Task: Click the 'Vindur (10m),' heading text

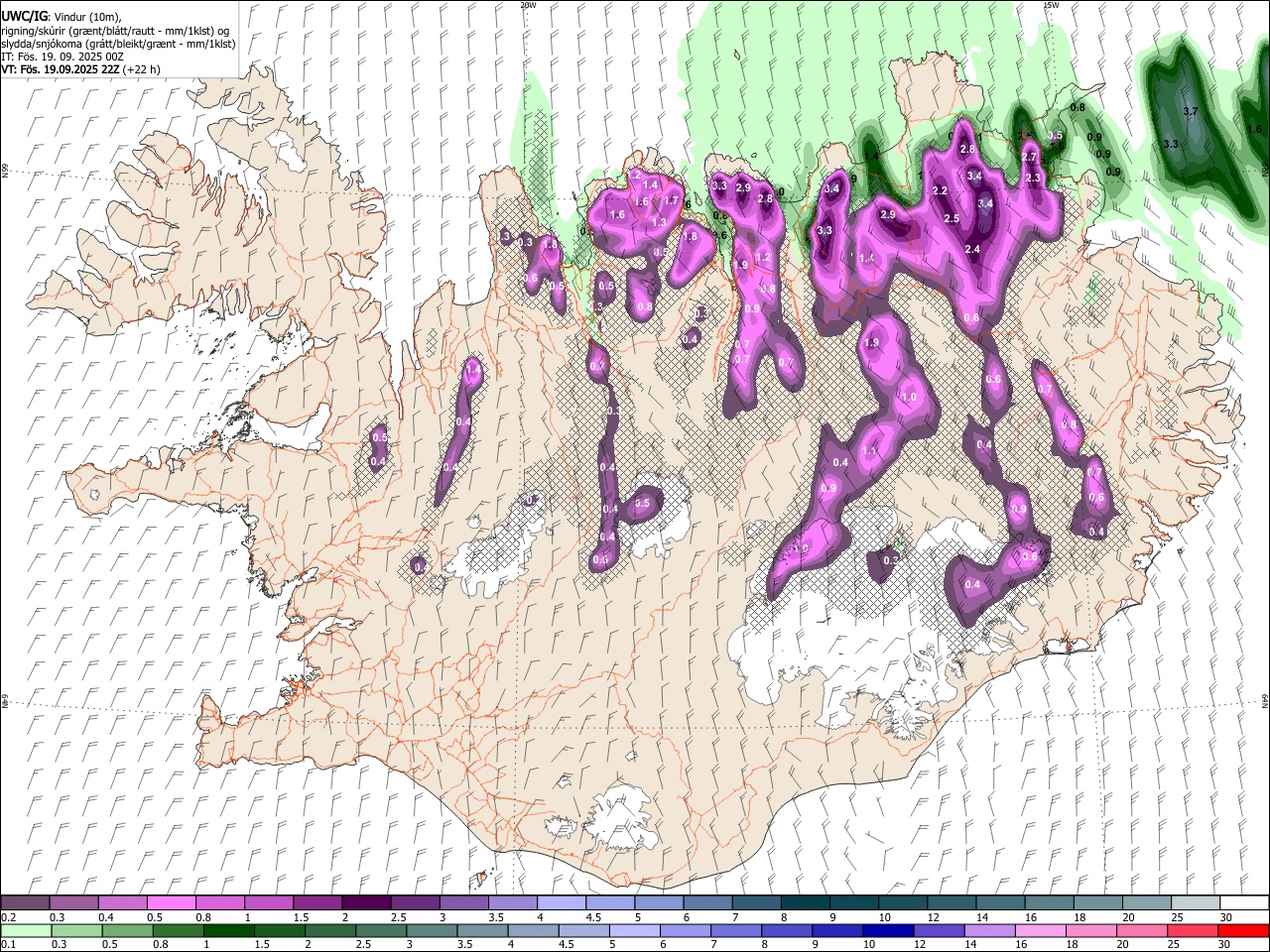Action: [87, 17]
